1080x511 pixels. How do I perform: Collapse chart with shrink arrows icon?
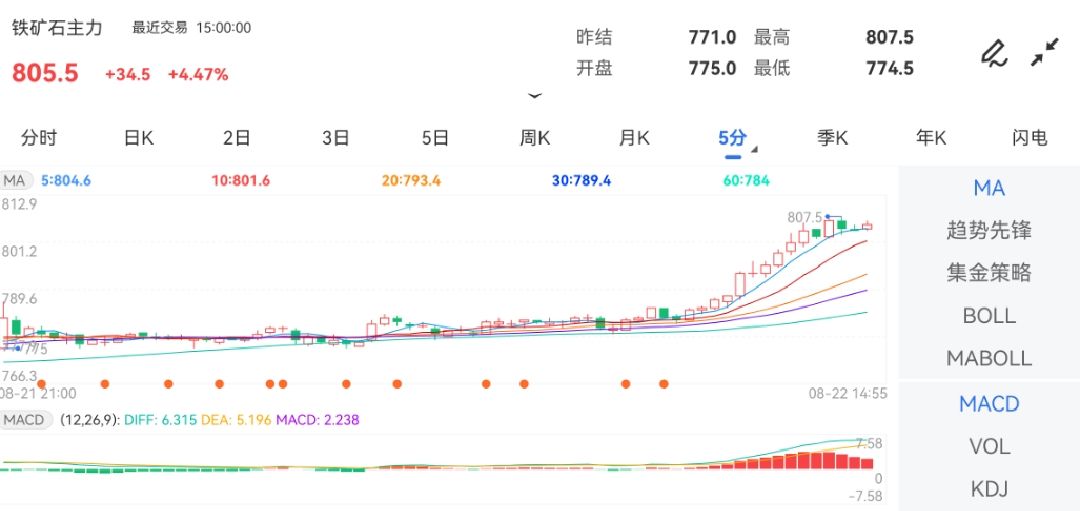click(1045, 53)
